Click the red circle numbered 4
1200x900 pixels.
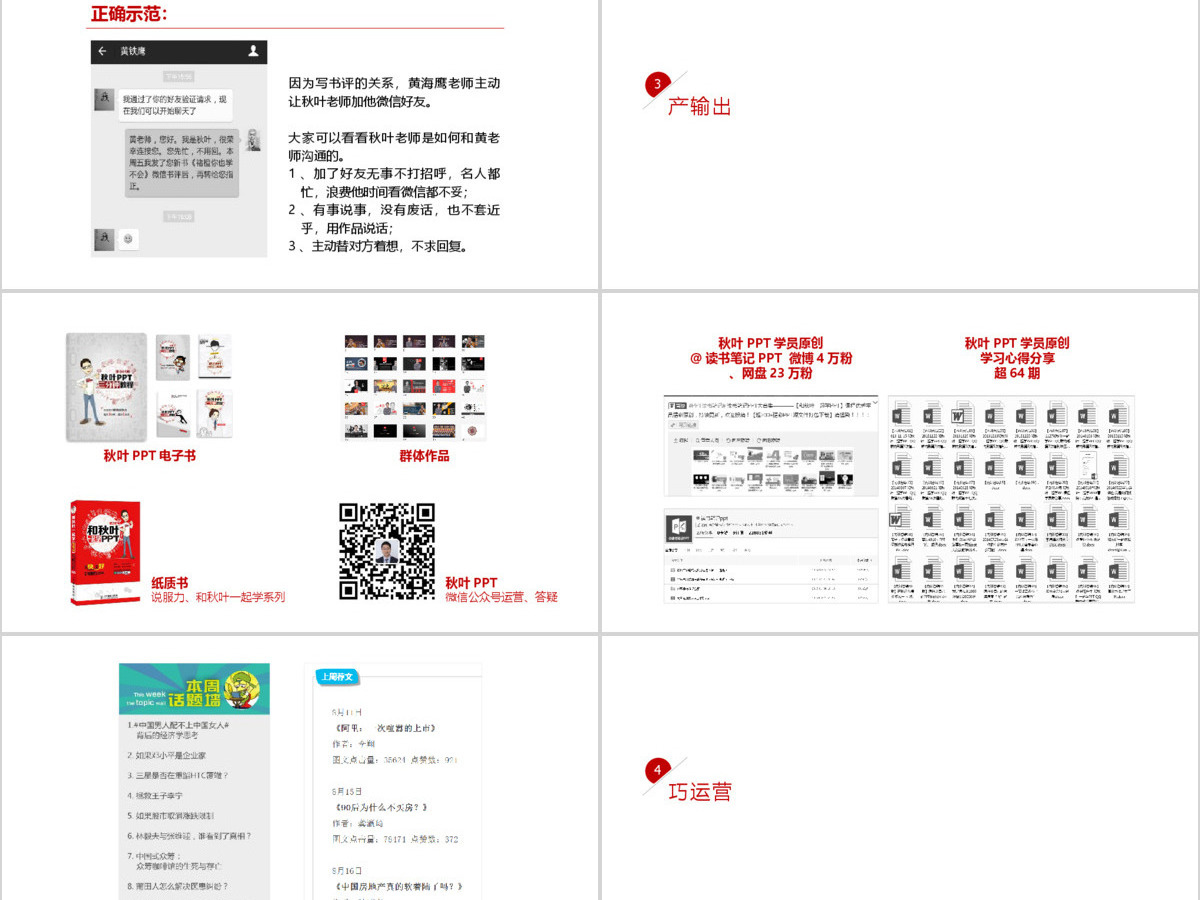pos(657,770)
